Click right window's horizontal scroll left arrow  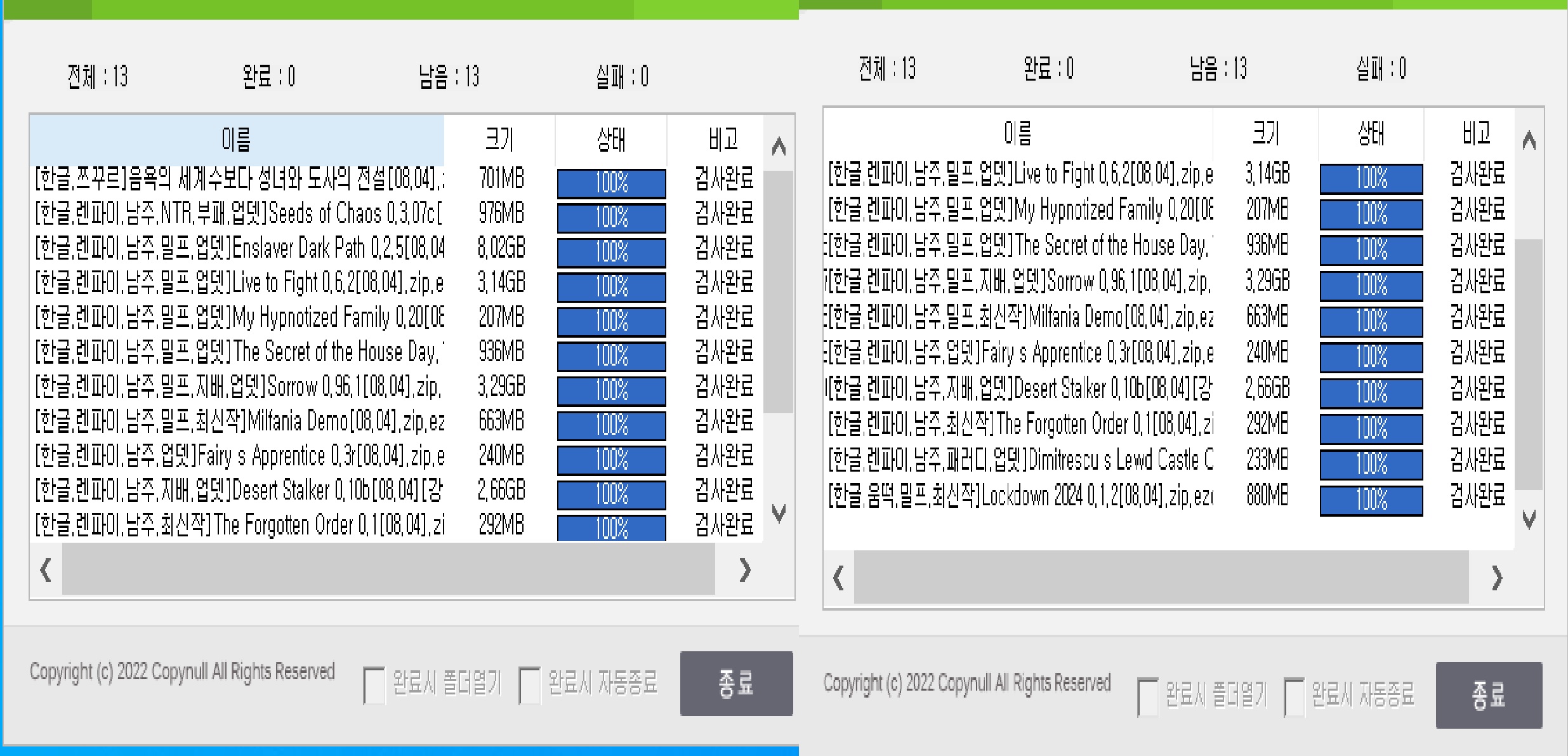pos(838,578)
